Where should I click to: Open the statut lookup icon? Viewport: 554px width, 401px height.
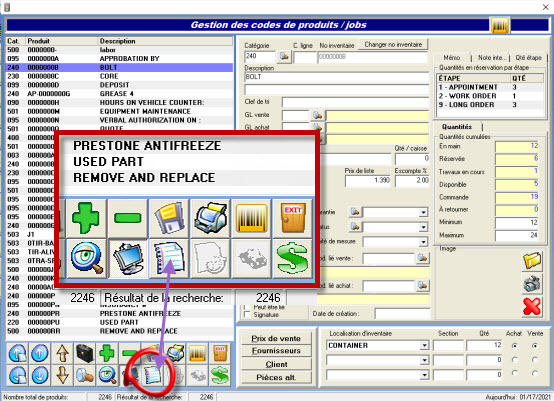pyautogui.click(x=354, y=227)
